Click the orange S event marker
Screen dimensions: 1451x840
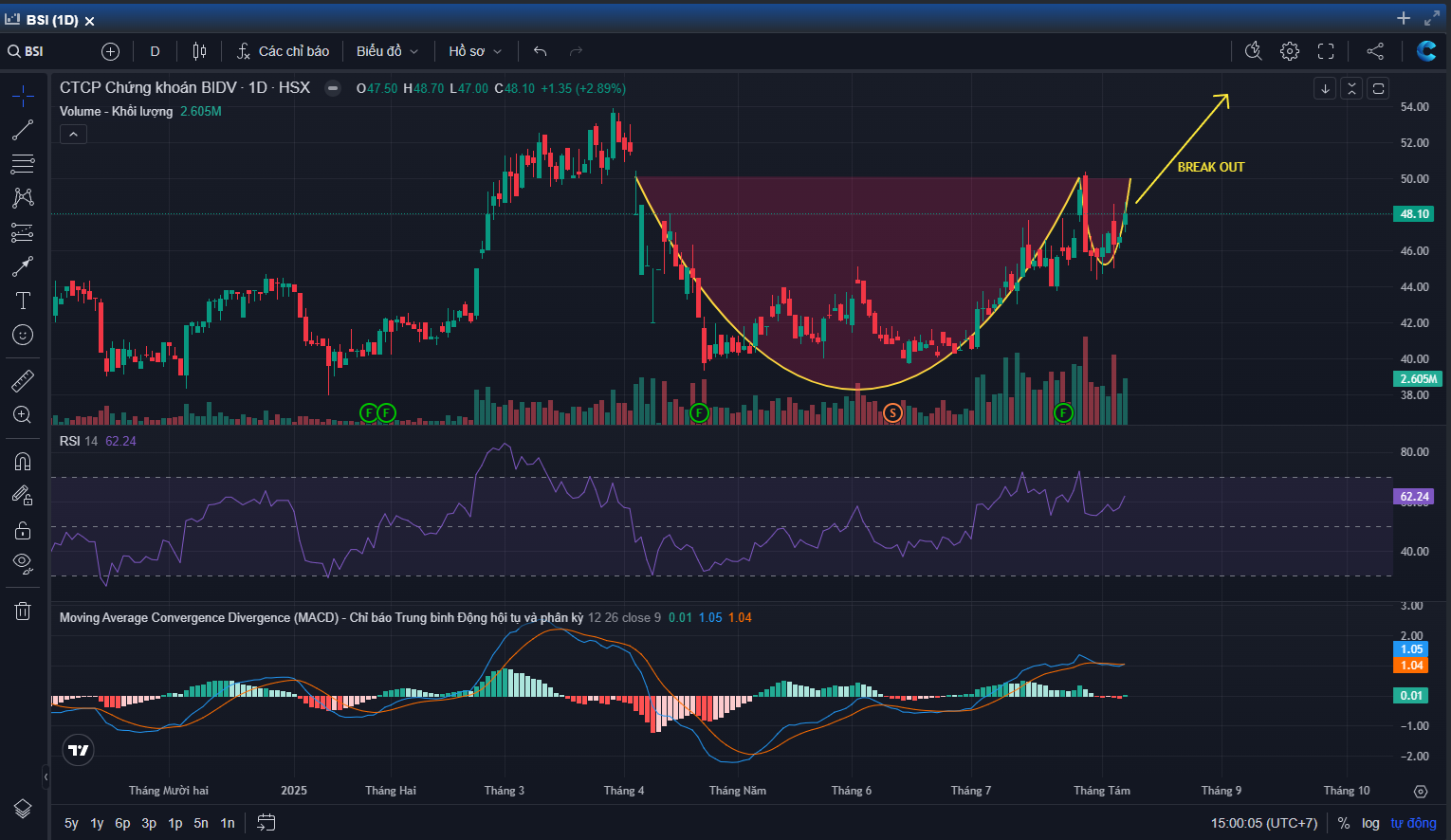(891, 412)
